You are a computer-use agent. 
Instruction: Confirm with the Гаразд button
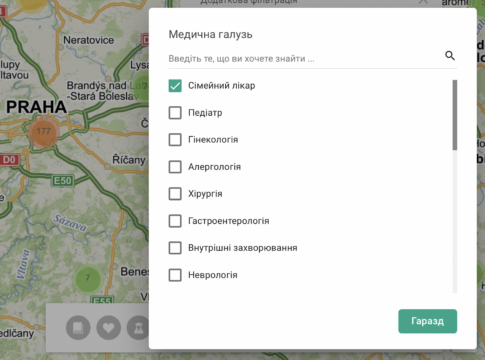(428, 321)
